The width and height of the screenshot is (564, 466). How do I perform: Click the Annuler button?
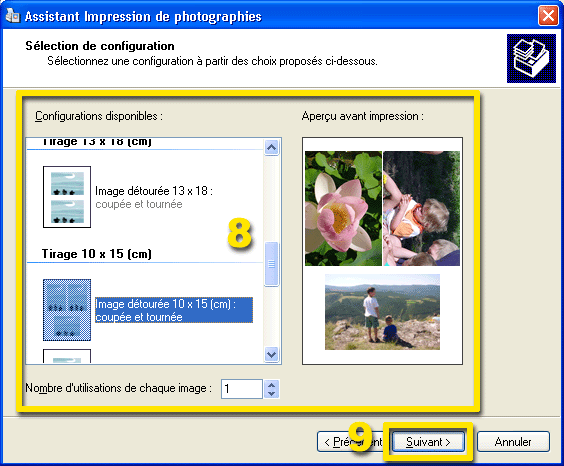513,442
